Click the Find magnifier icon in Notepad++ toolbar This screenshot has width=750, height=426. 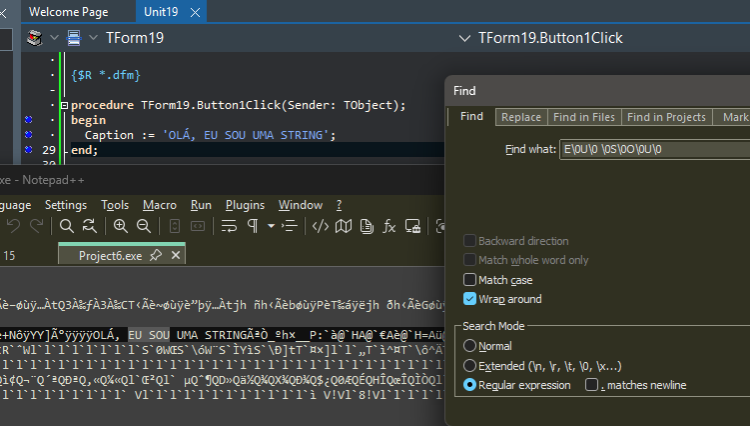click(x=66, y=226)
